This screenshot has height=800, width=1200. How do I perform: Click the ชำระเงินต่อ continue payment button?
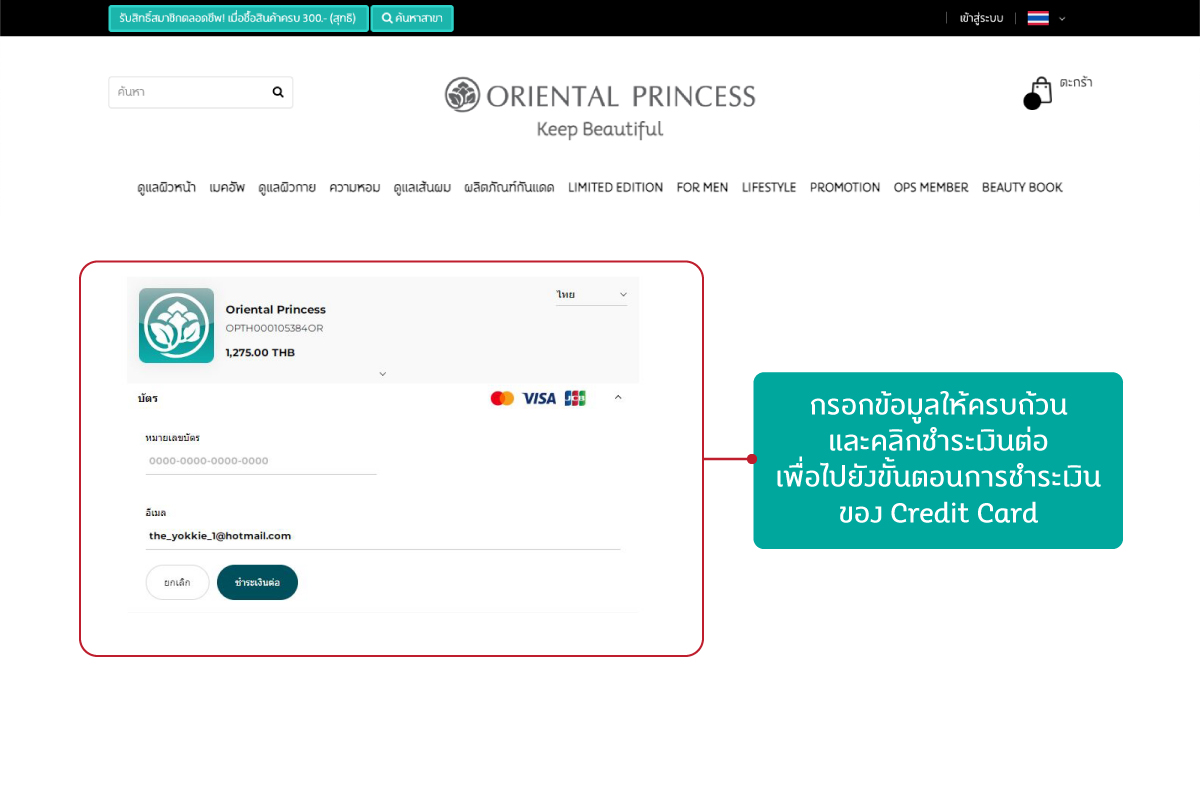(x=257, y=582)
